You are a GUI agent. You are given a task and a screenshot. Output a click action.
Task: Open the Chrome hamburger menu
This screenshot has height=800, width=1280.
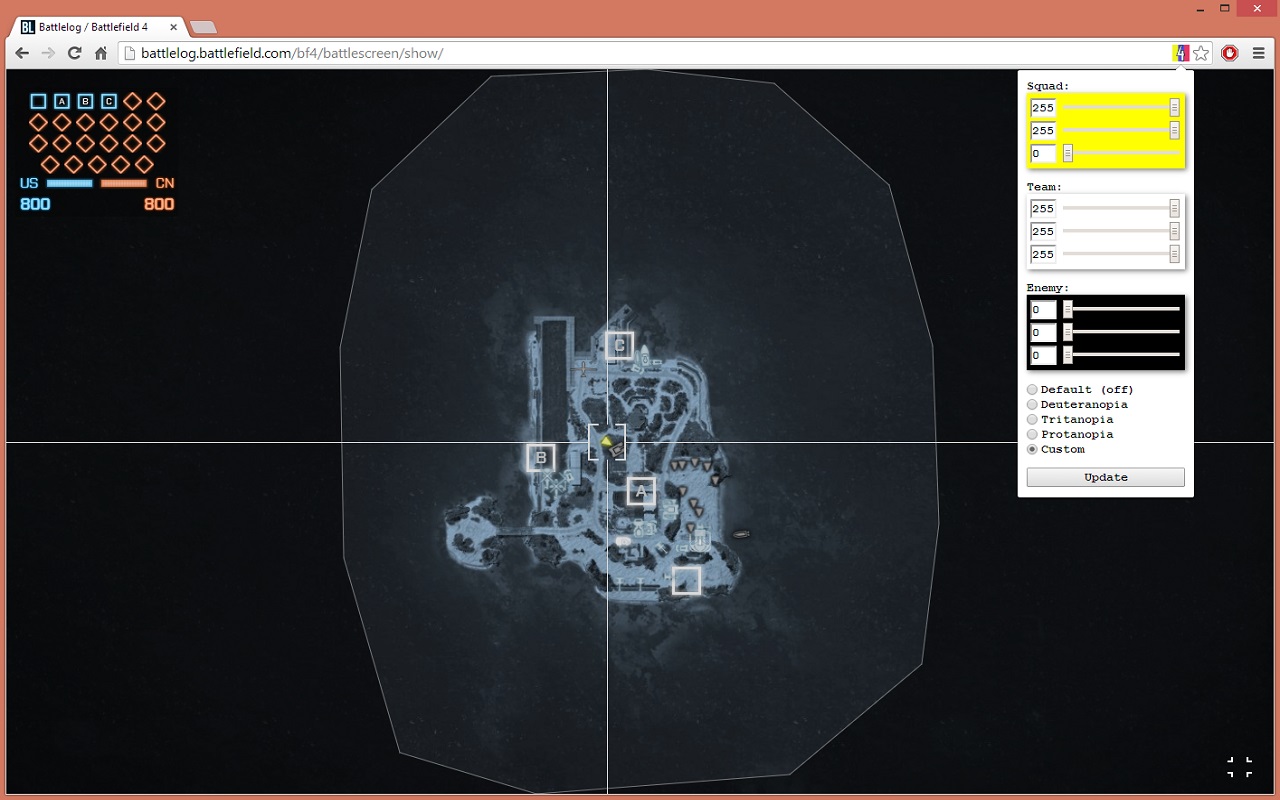1259,53
